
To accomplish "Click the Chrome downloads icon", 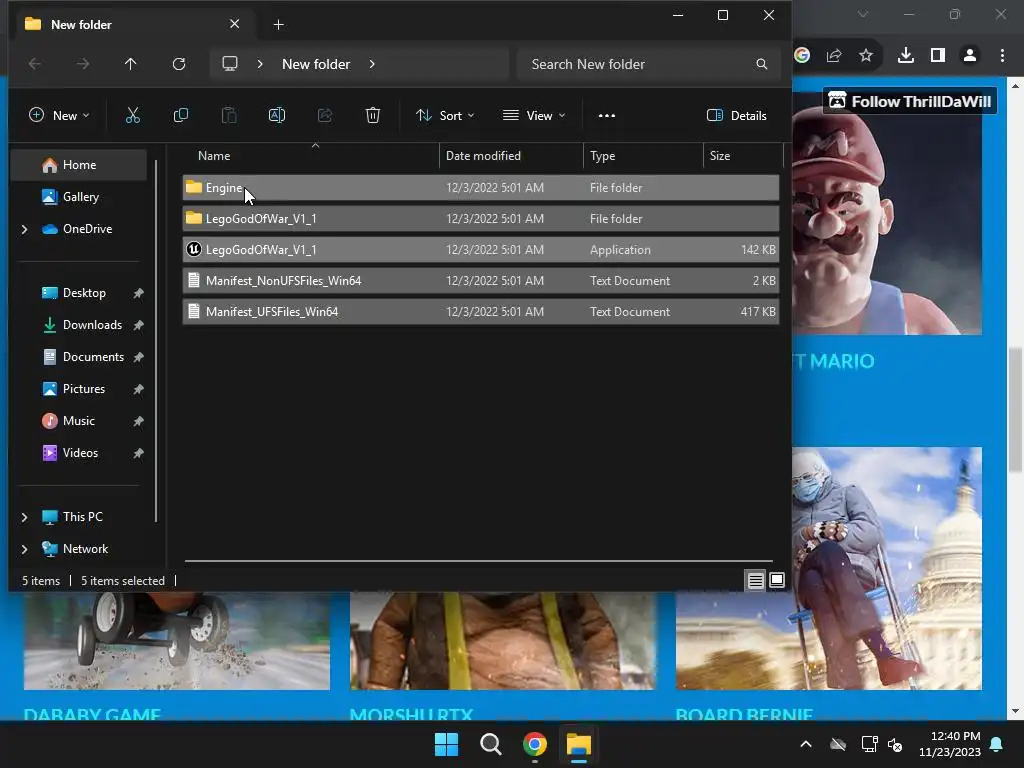I will (906, 56).
